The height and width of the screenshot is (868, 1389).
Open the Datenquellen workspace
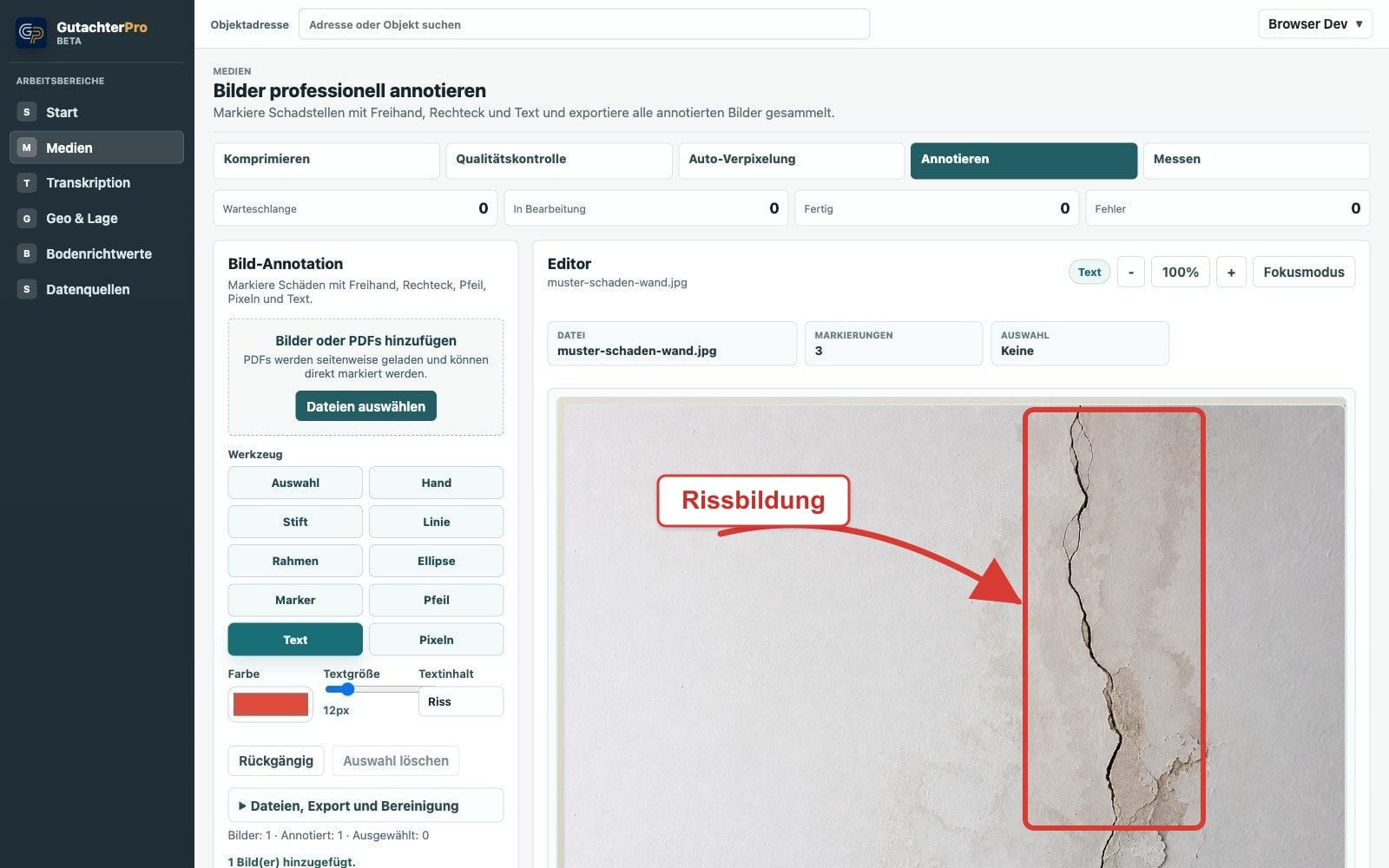click(x=96, y=289)
